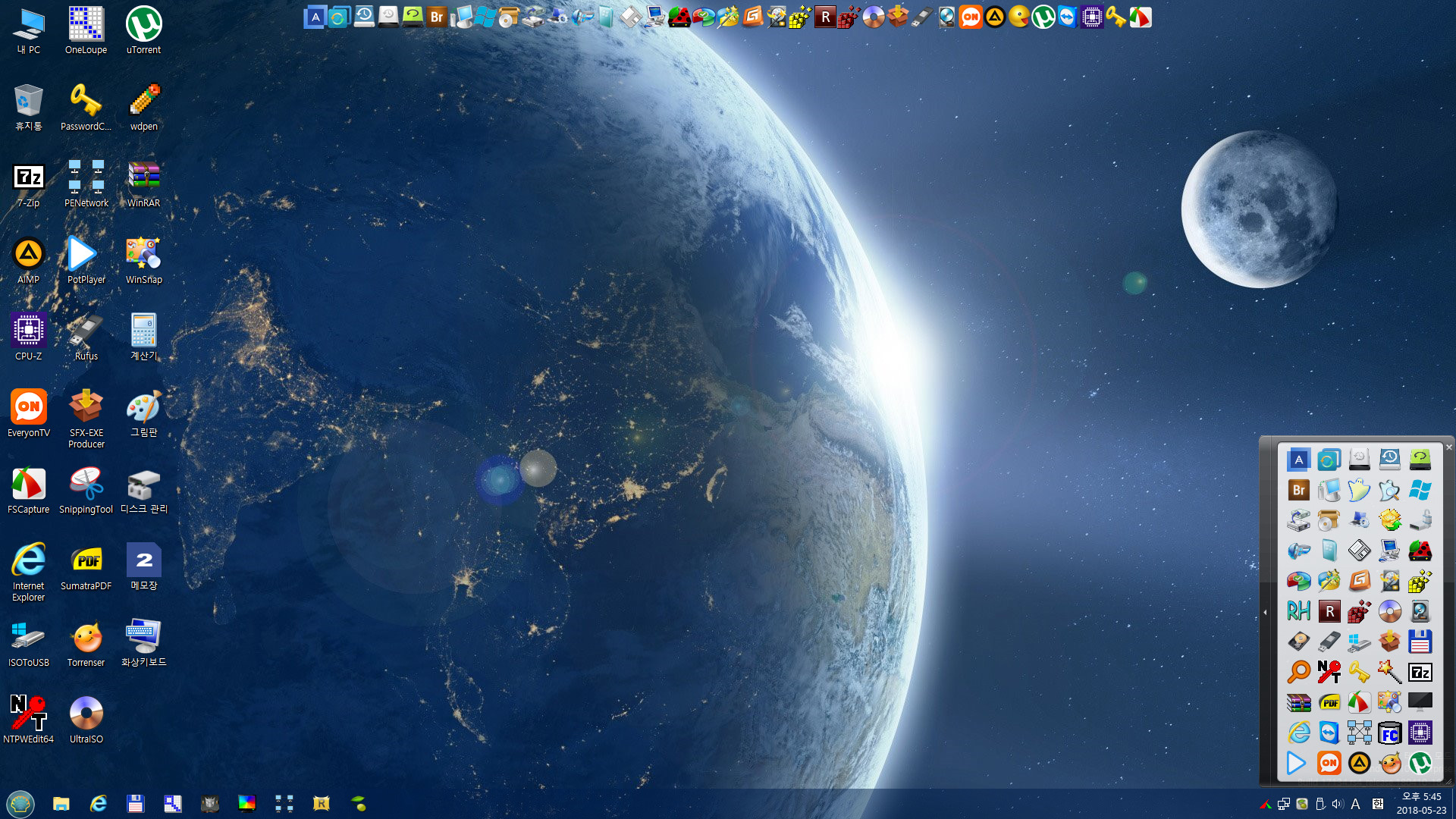Click the SFX-EXE Producer shortcut
This screenshot has width=1456, height=819.
(86, 419)
